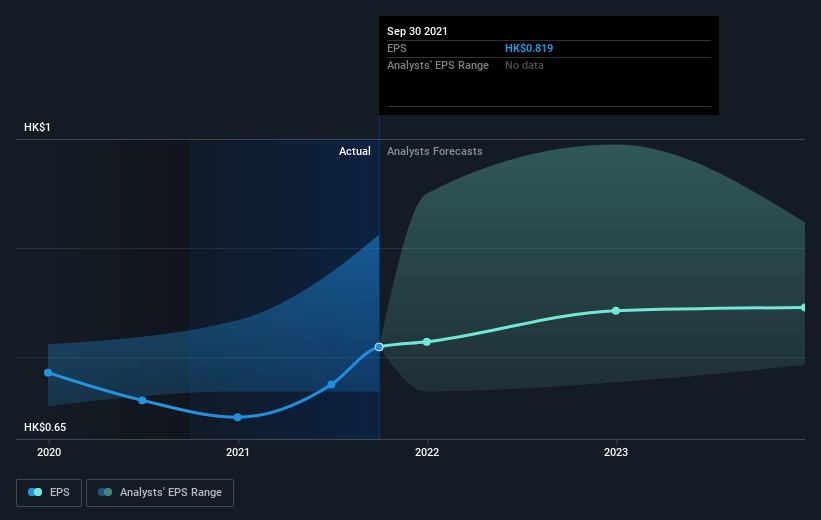The height and width of the screenshot is (520, 821).
Task: Select the Sep 30 2021 EPS data point
Action: pos(379,347)
